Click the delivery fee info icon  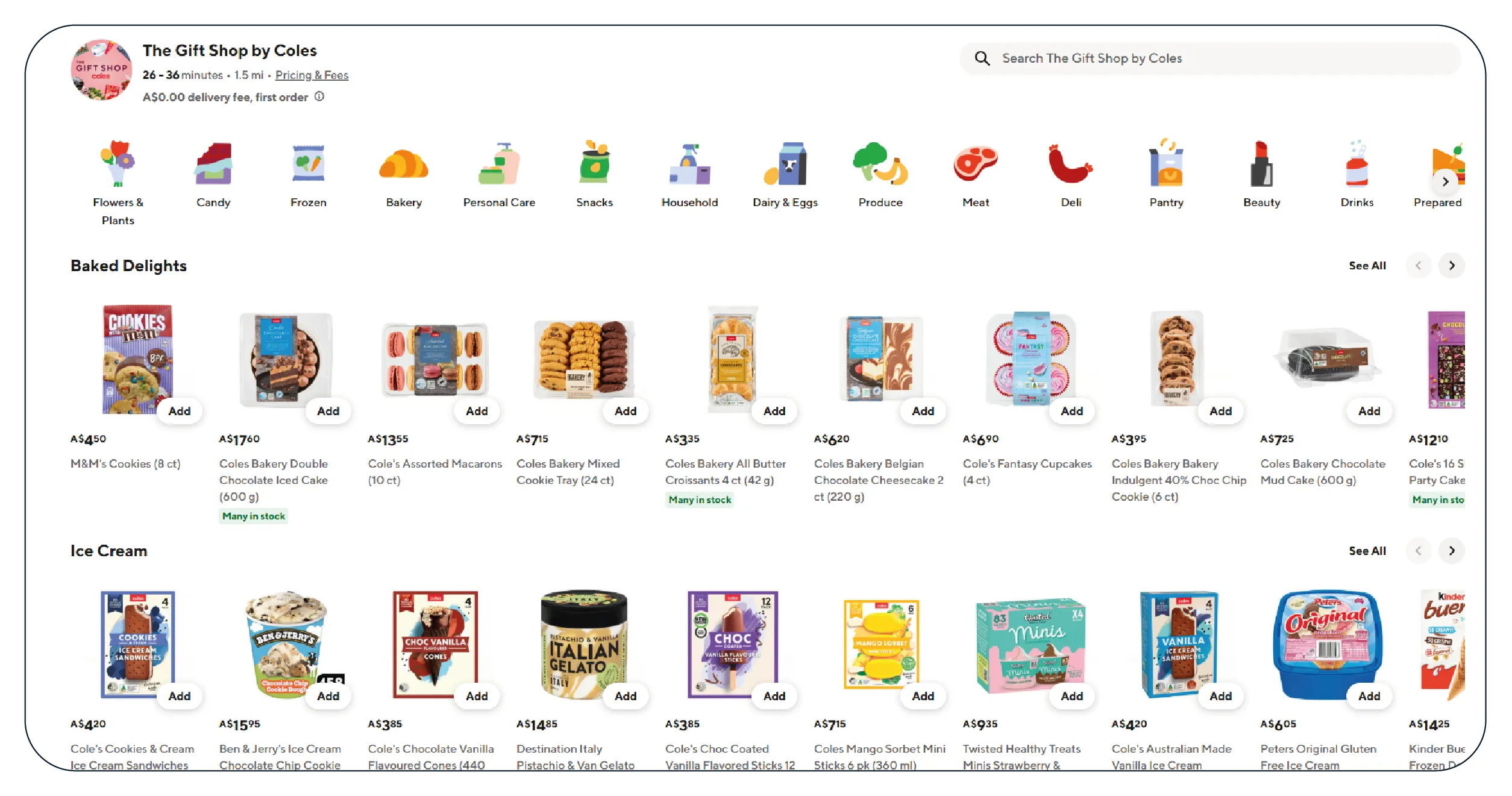(x=319, y=96)
